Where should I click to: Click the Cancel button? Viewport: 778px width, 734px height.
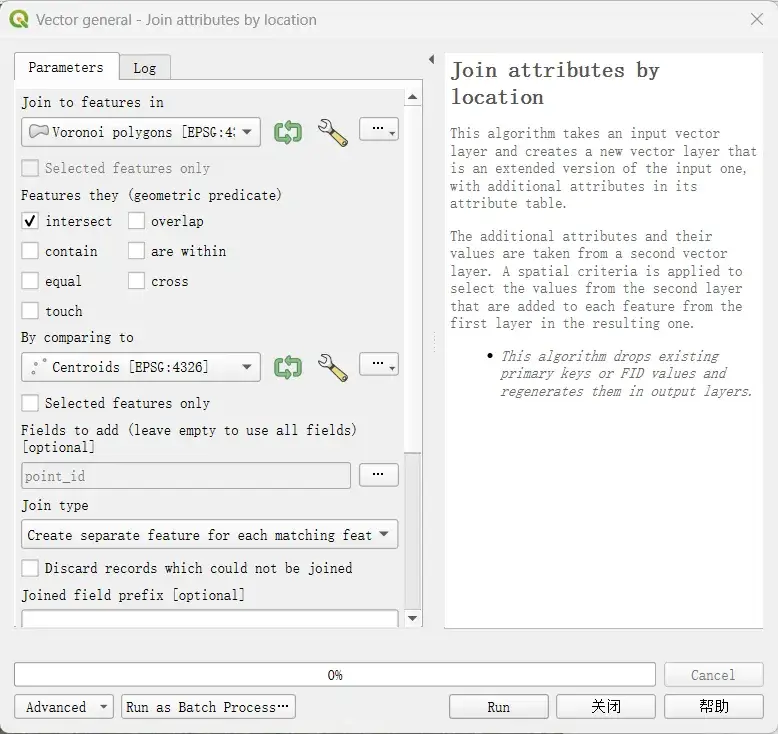(713, 675)
